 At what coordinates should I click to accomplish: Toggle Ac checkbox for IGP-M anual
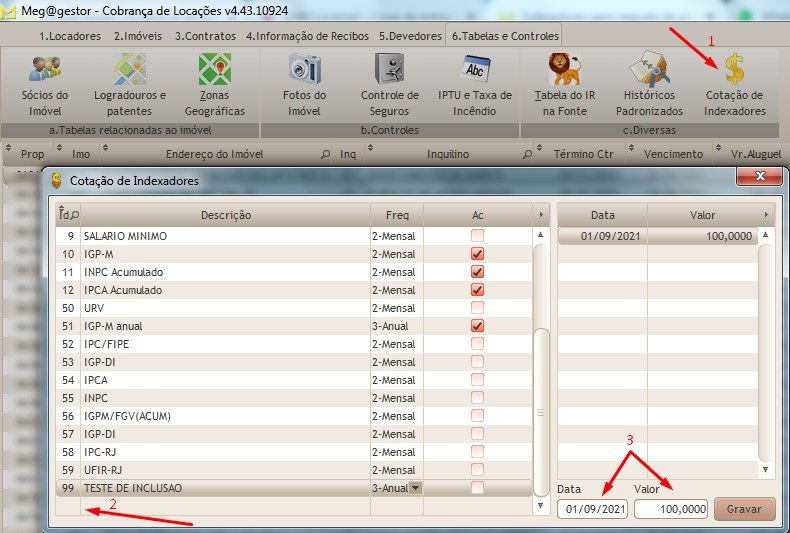point(477,326)
